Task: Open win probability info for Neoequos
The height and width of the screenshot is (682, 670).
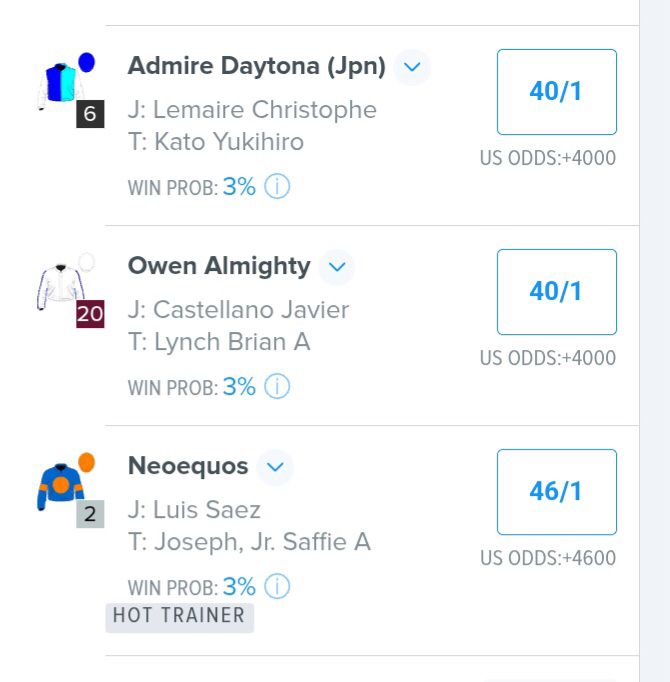Action: (x=277, y=587)
